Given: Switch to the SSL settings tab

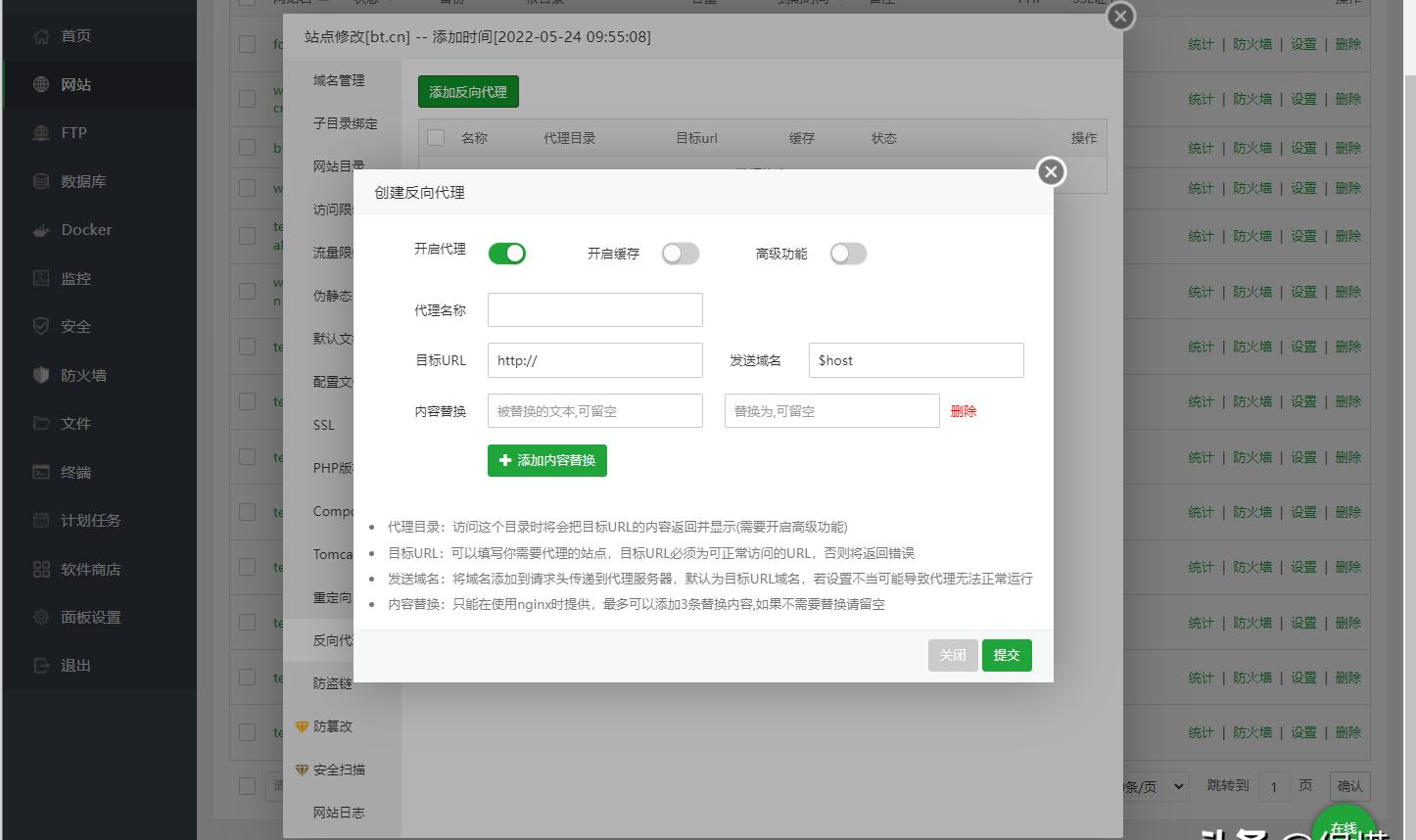Looking at the screenshot, I should [x=324, y=425].
